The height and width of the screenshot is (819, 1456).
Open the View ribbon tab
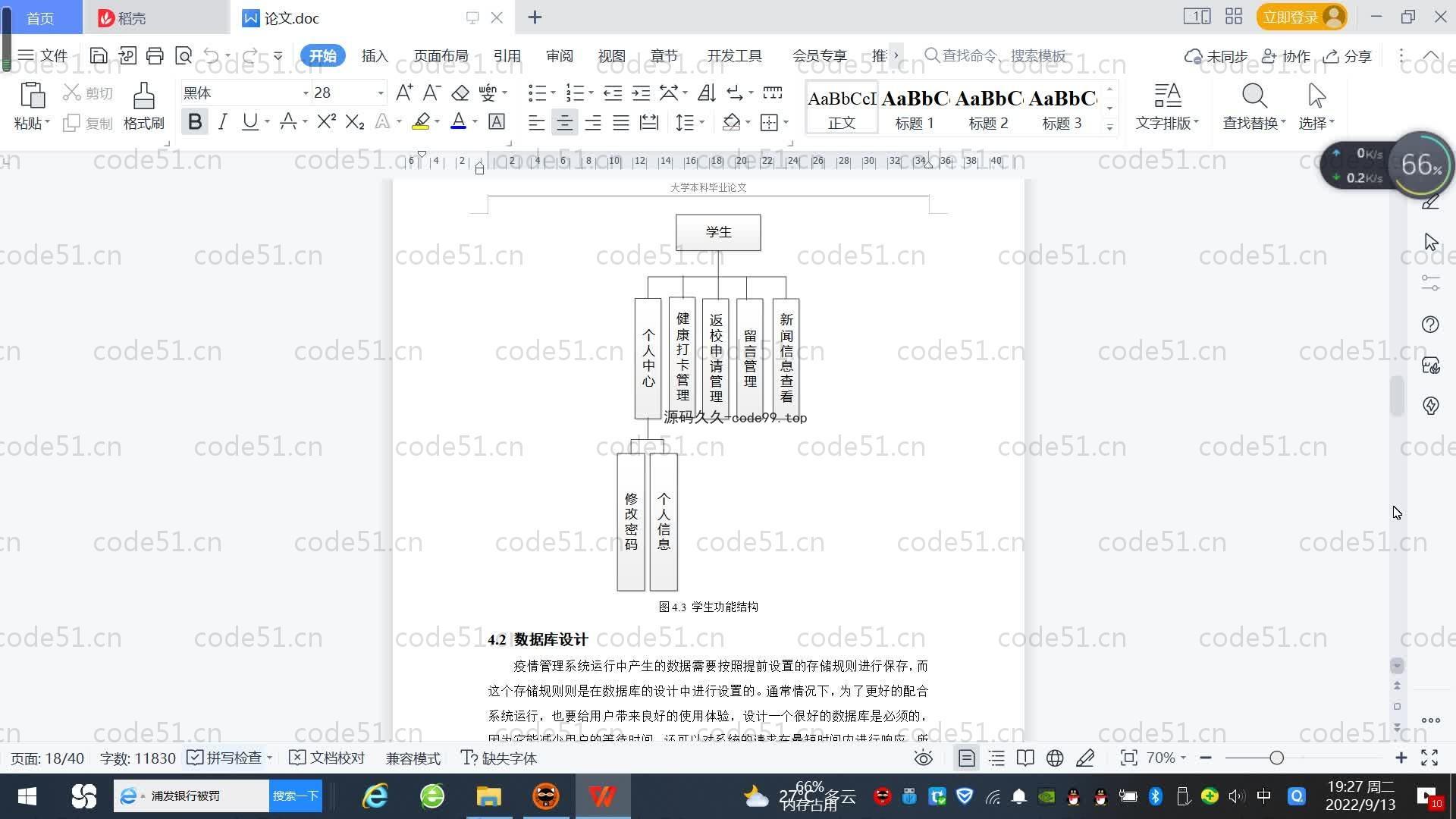pos(611,56)
